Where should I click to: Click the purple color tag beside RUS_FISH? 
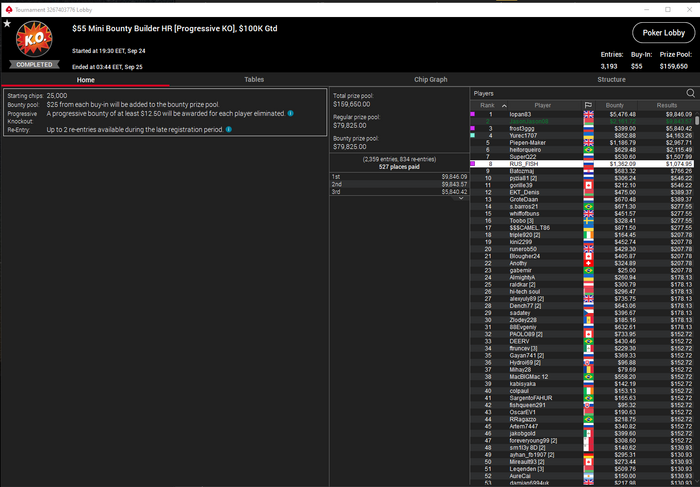click(472, 164)
